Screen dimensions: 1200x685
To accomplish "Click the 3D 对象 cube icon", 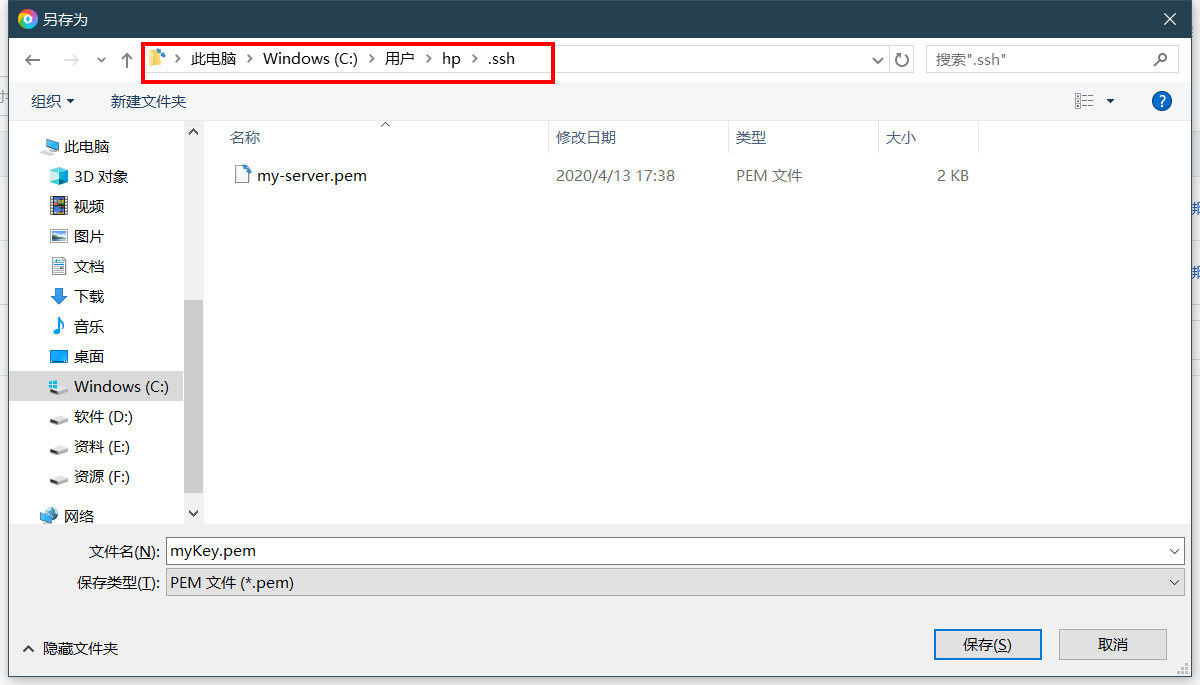I will (59, 176).
